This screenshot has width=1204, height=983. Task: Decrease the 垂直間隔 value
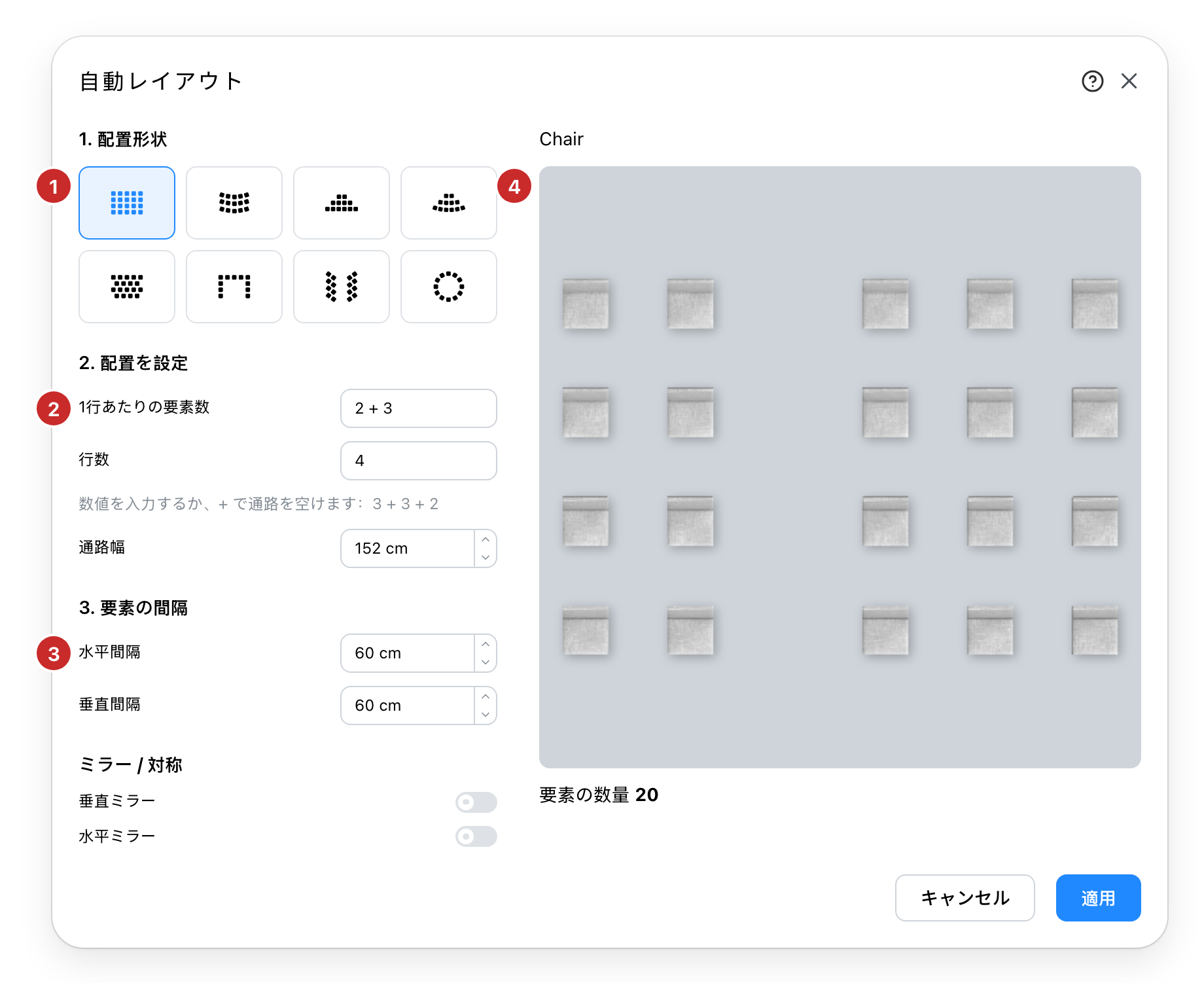pos(486,715)
